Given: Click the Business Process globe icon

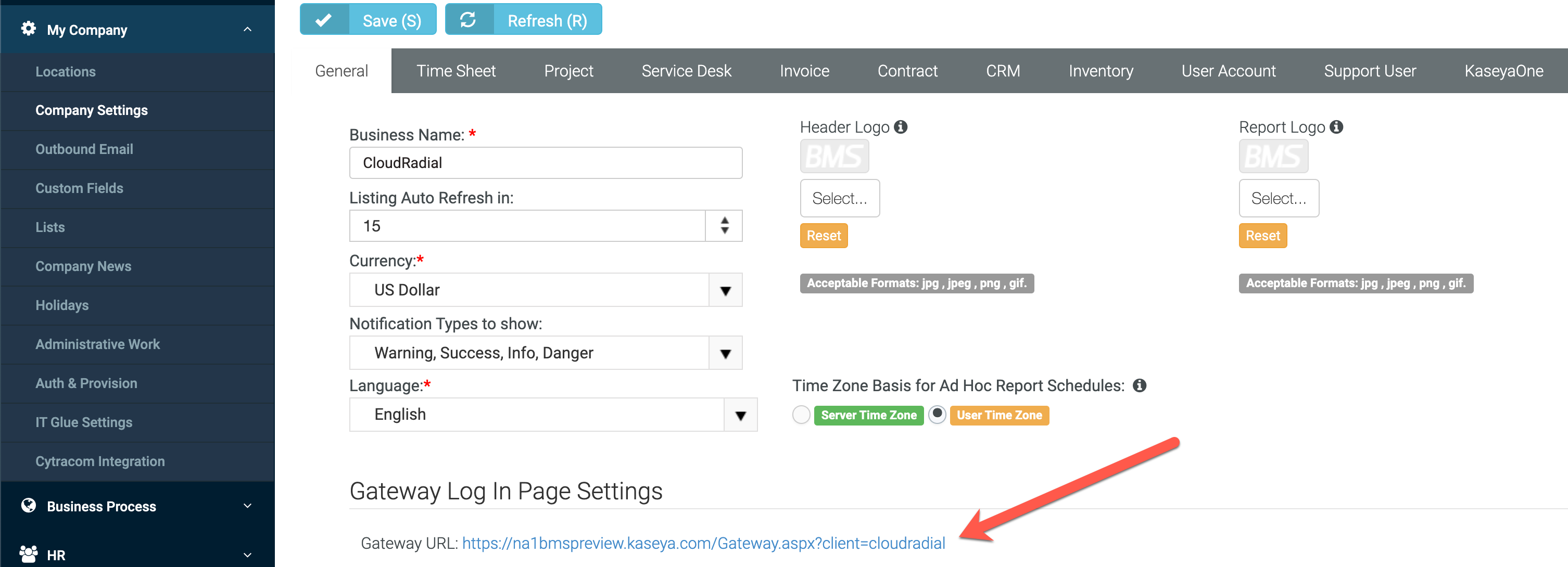Looking at the screenshot, I should pyautogui.click(x=28, y=505).
